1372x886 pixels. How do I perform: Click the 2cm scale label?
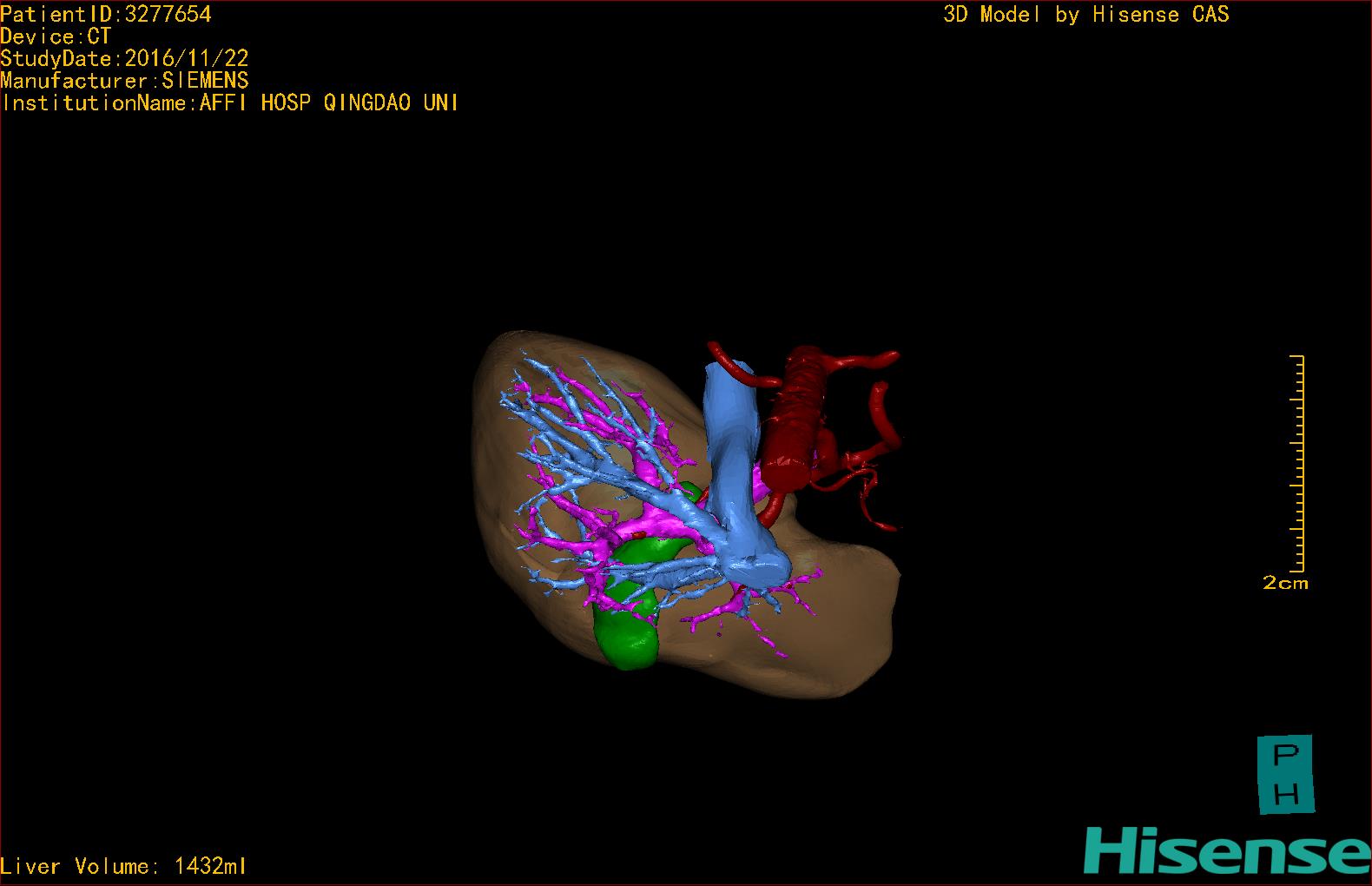click(1285, 583)
